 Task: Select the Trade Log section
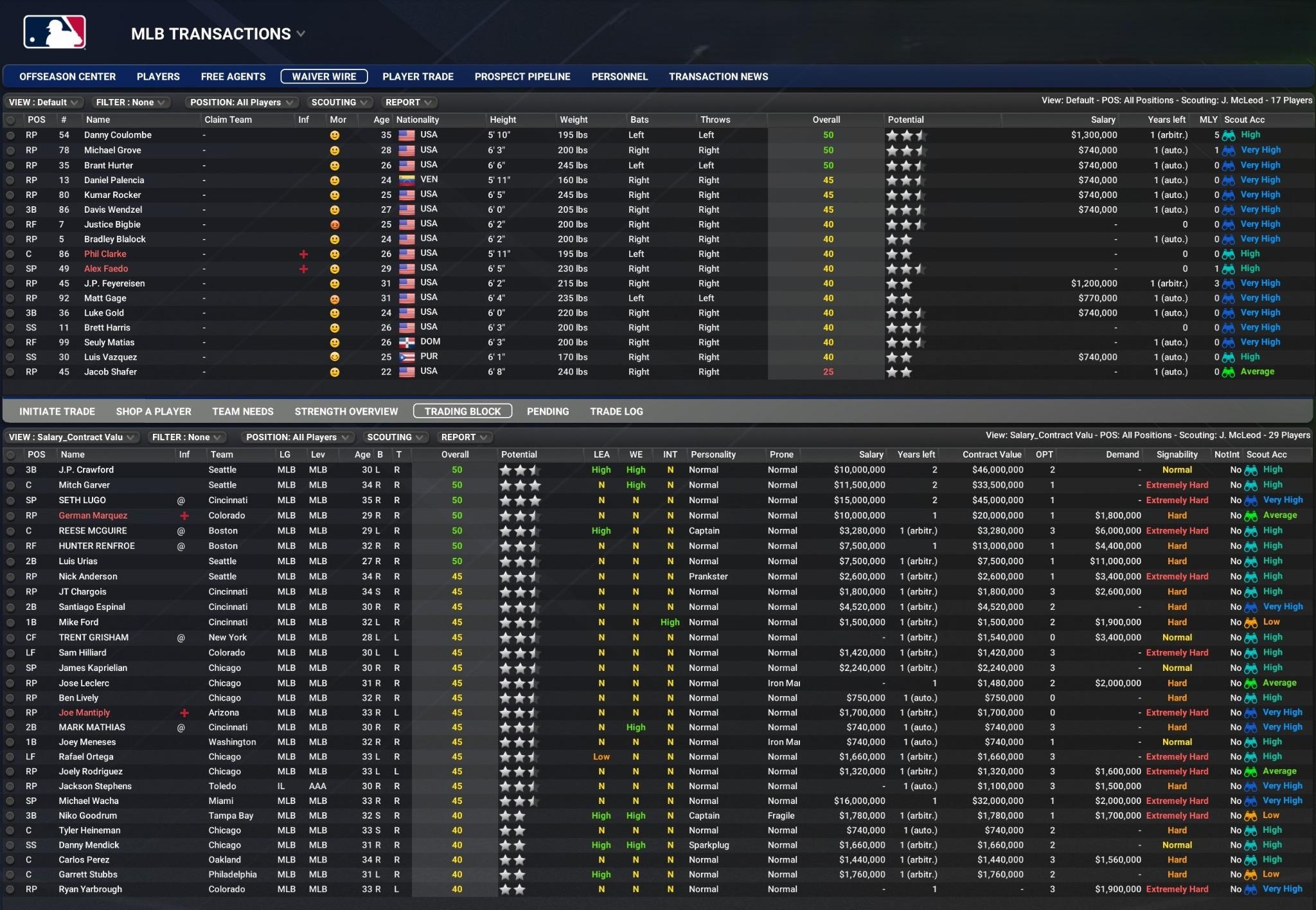[616, 411]
